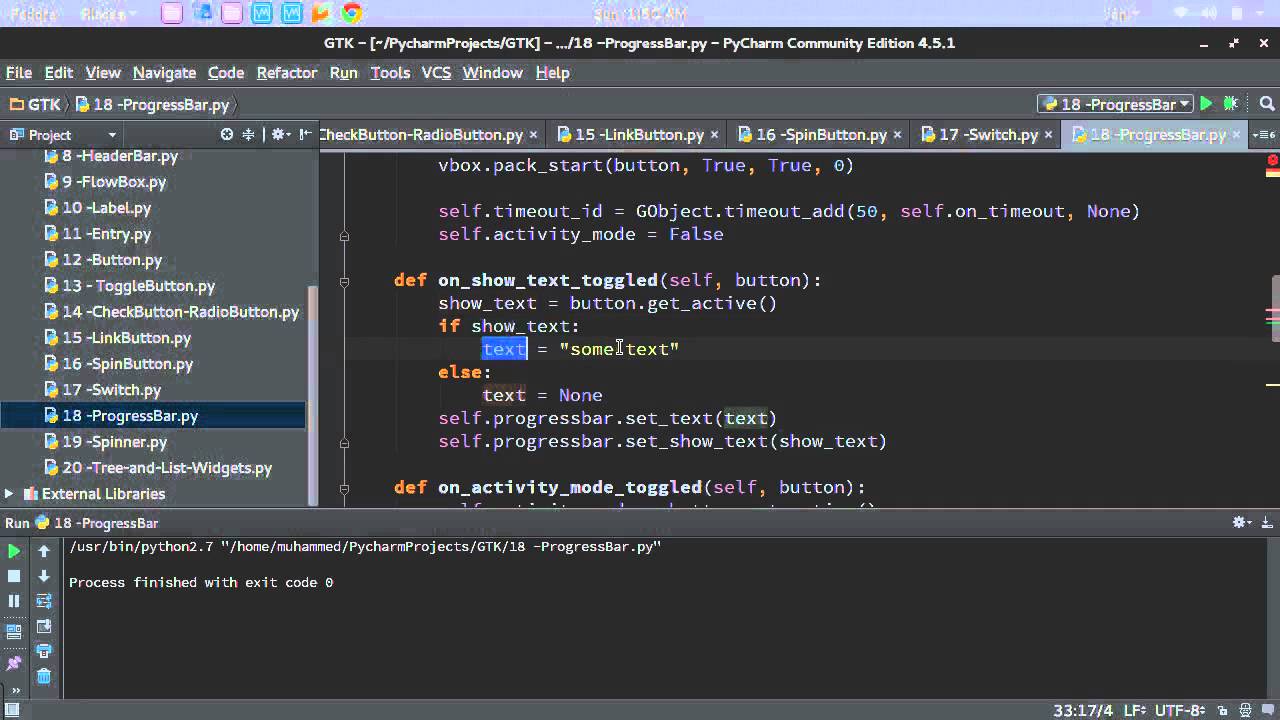Close the 17 -Switch.py tab

click(x=1047, y=133)
